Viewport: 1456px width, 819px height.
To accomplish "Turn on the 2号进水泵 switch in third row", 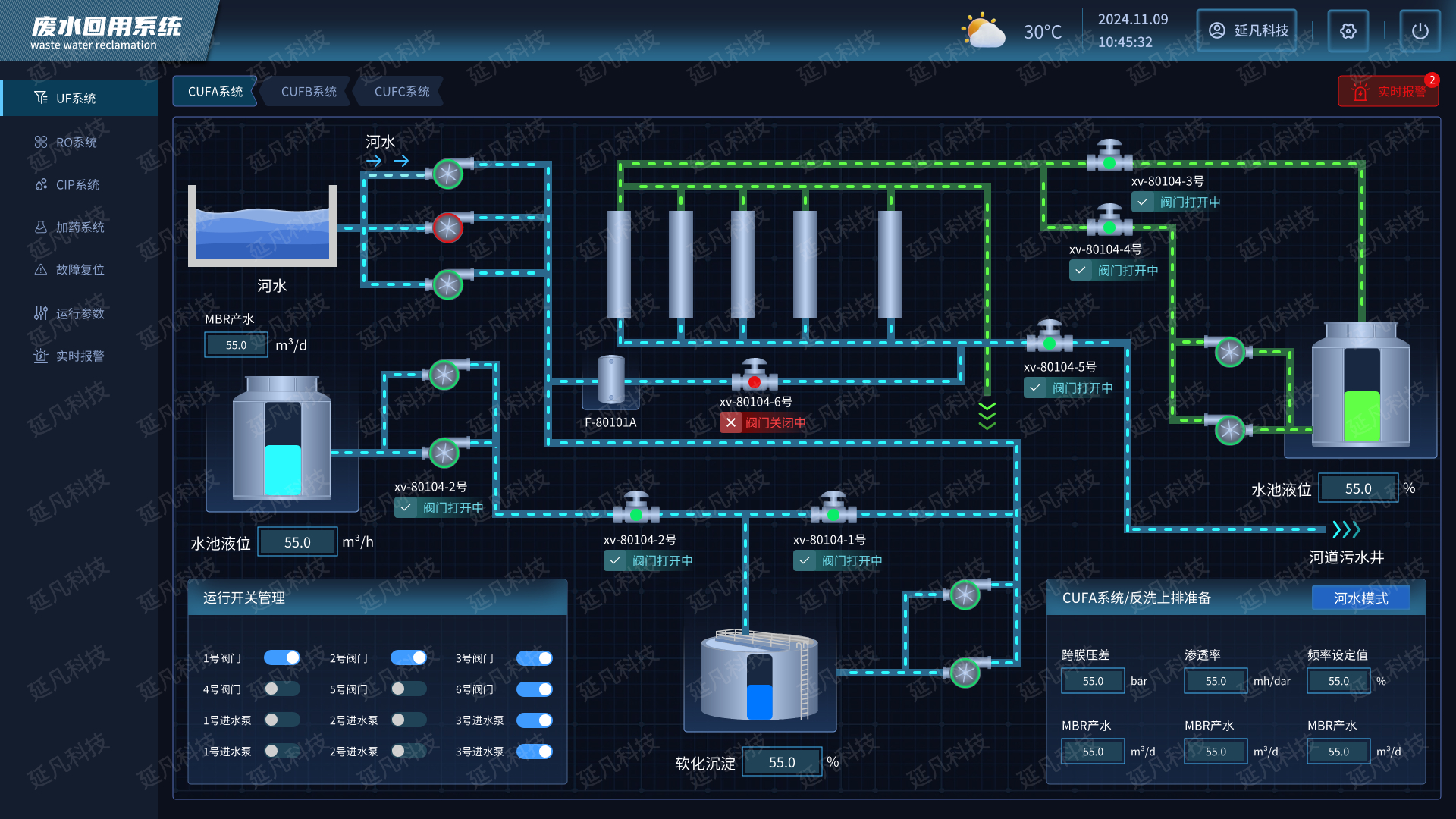I will [409, 720].
